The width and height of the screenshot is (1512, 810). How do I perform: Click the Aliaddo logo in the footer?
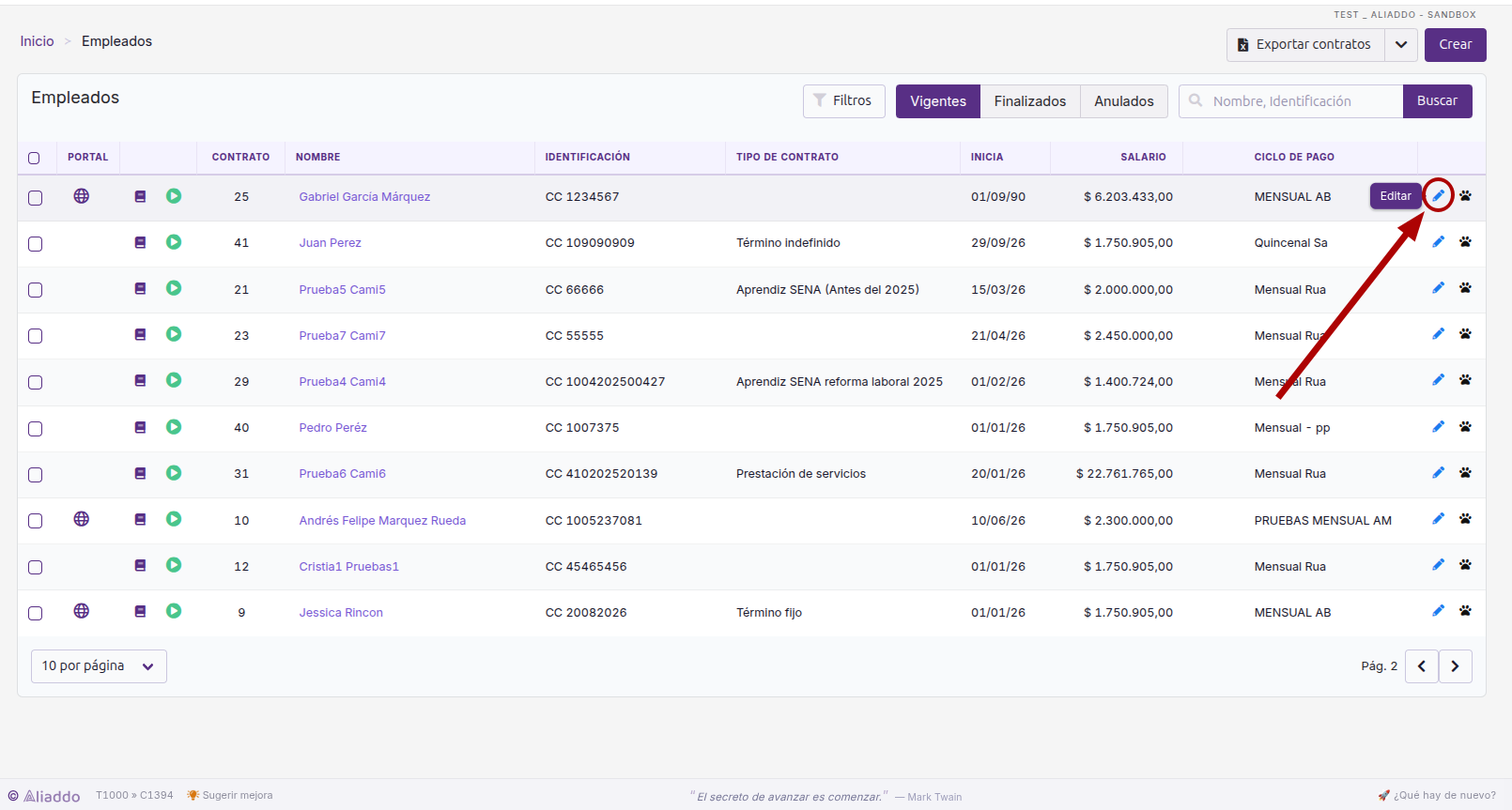(44, 796)
